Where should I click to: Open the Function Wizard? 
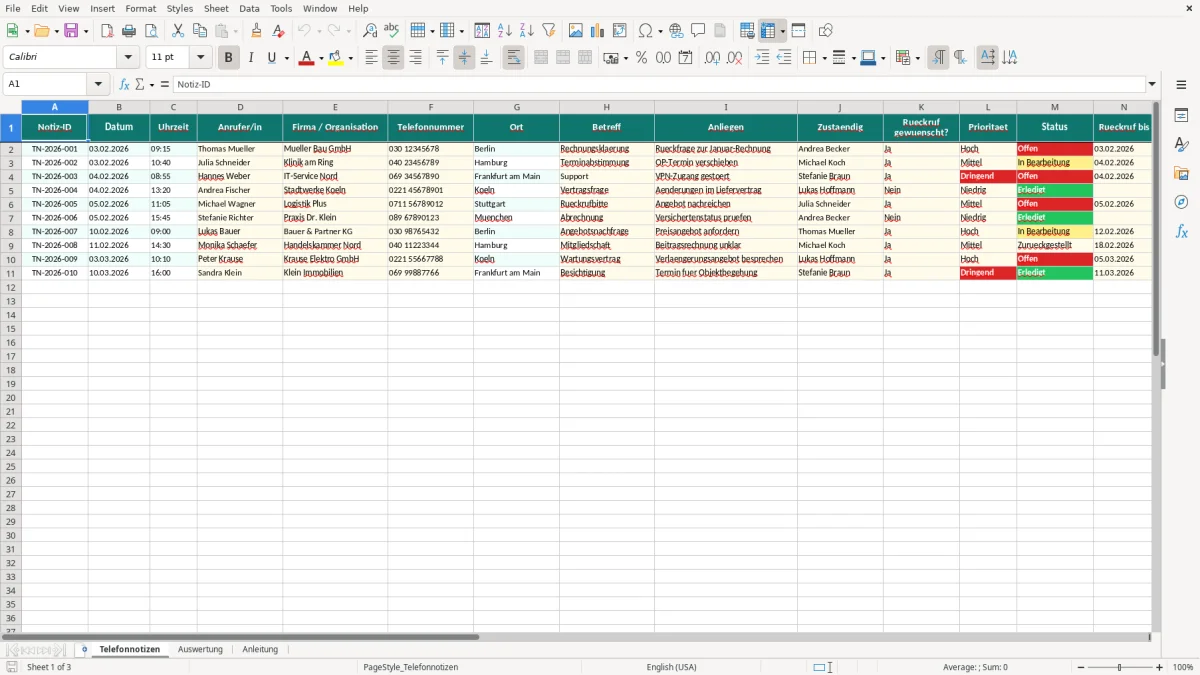(x=124, y=85)
